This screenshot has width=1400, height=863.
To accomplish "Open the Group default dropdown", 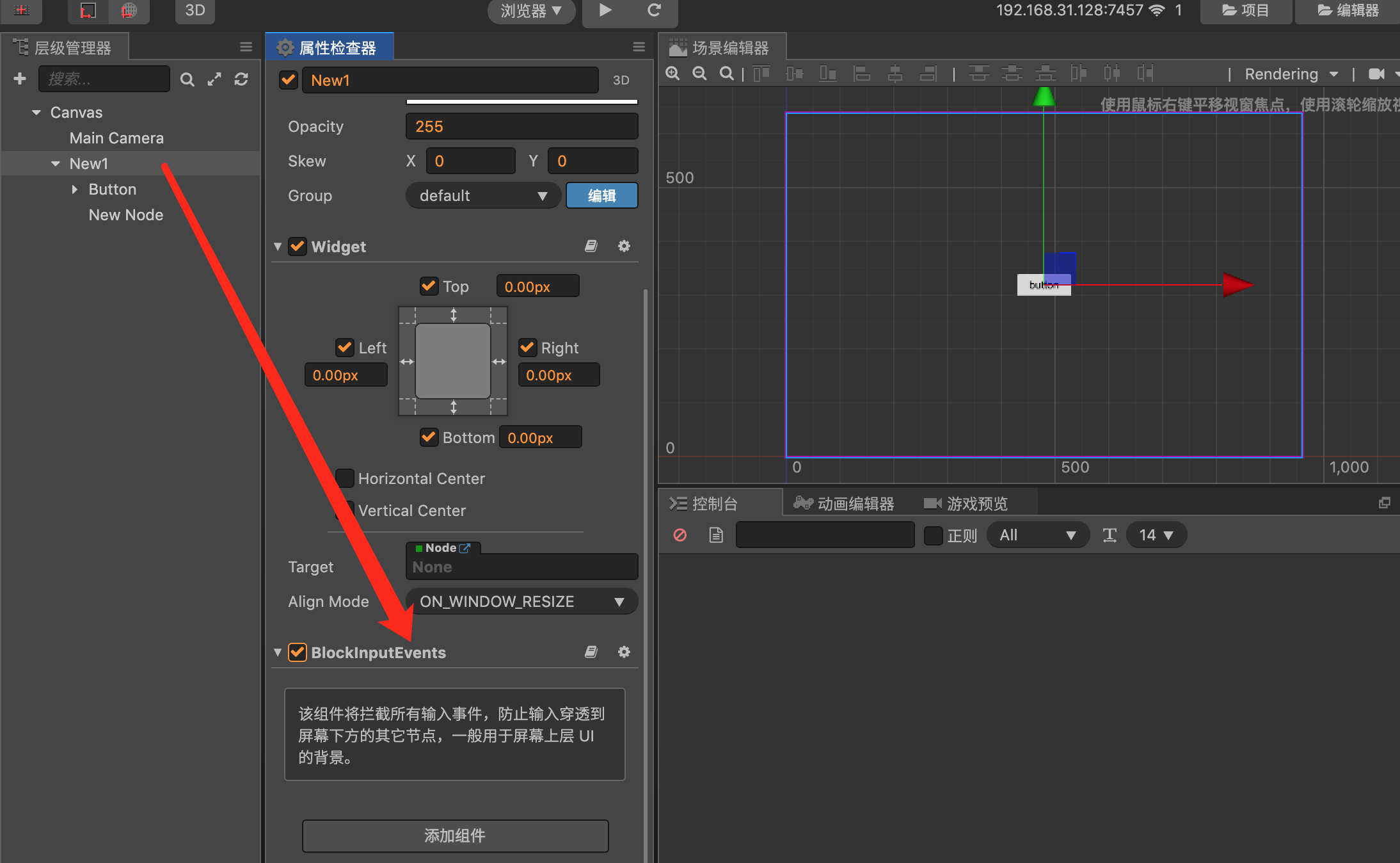I will [482, 196].
